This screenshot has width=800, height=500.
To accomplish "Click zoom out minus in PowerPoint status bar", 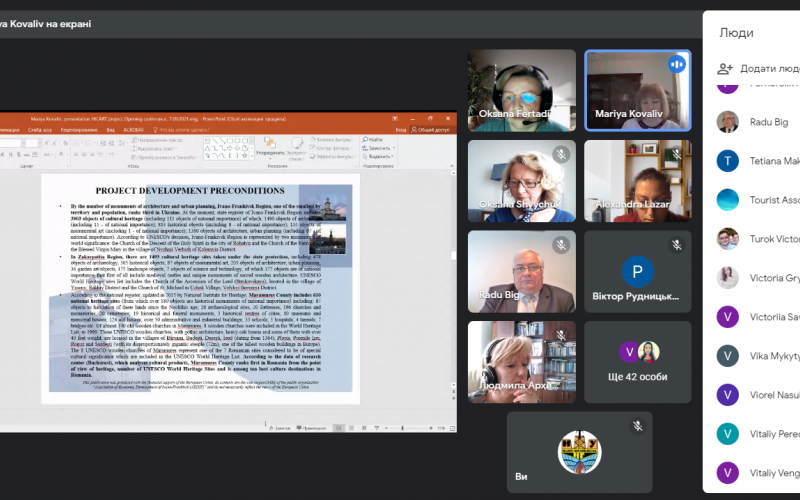I will tap(386, 428).
